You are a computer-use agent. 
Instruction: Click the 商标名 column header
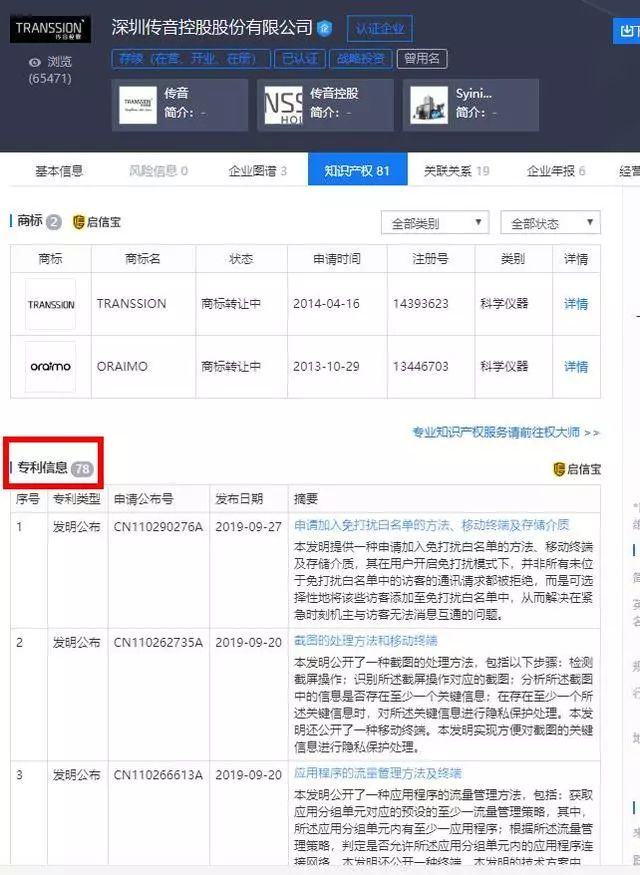pyautogui.click(x=143, y=259)
